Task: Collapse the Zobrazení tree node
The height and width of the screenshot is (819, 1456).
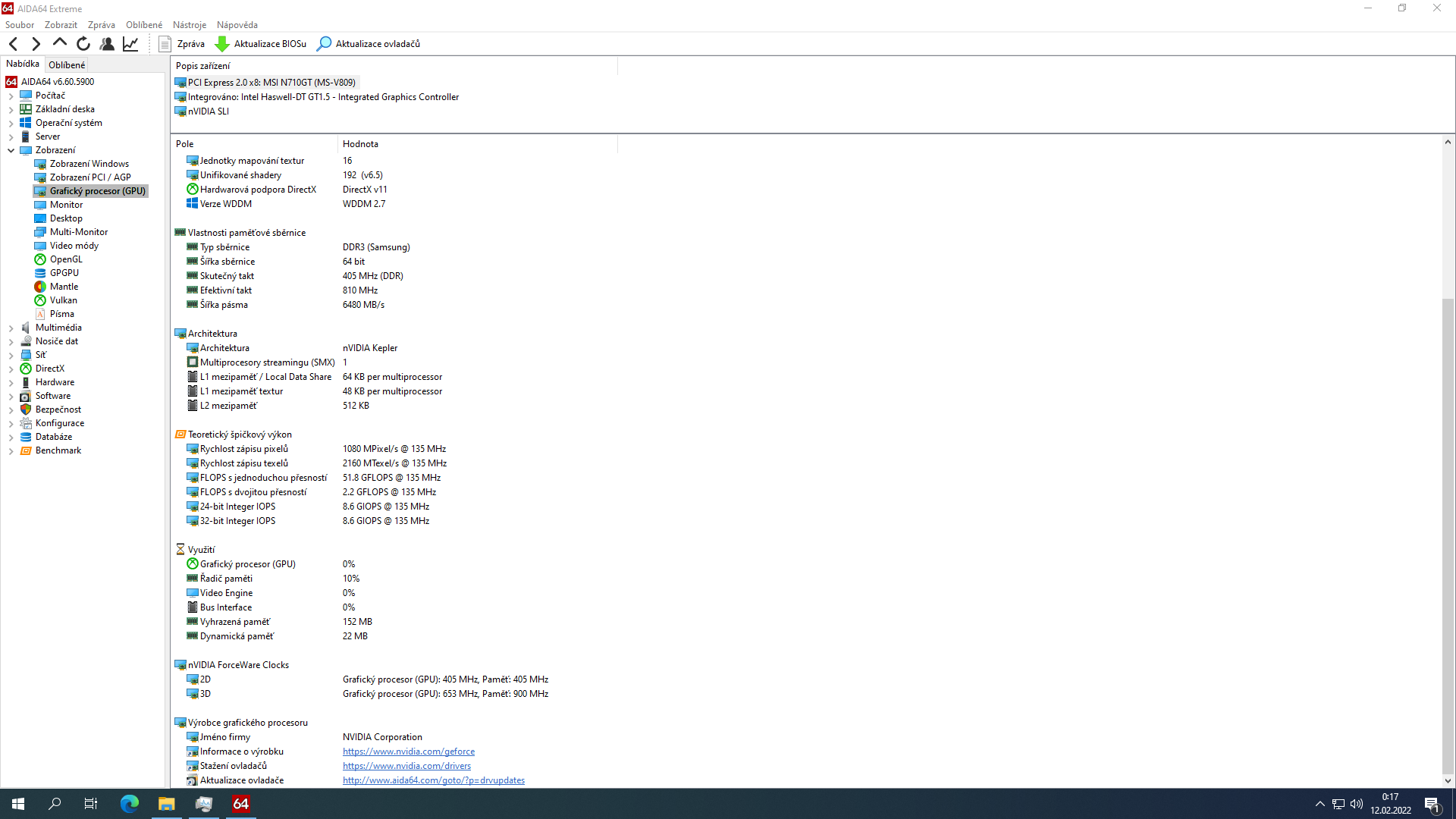Action: click(x=11, y=150)
